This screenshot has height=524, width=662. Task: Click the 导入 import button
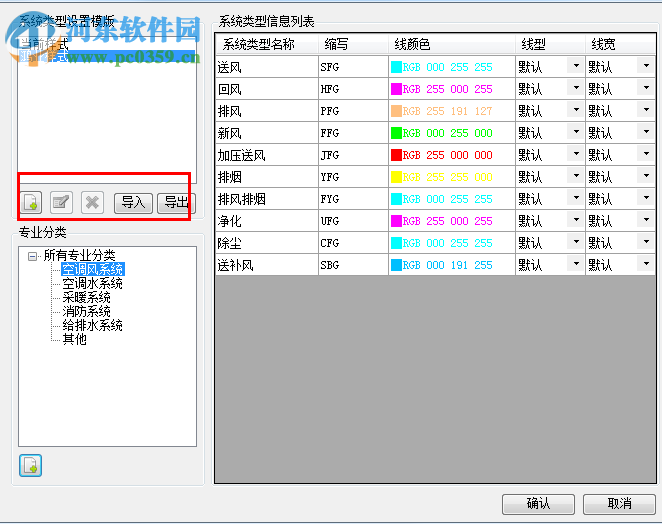pyautogui.click(x=133, y=203)
